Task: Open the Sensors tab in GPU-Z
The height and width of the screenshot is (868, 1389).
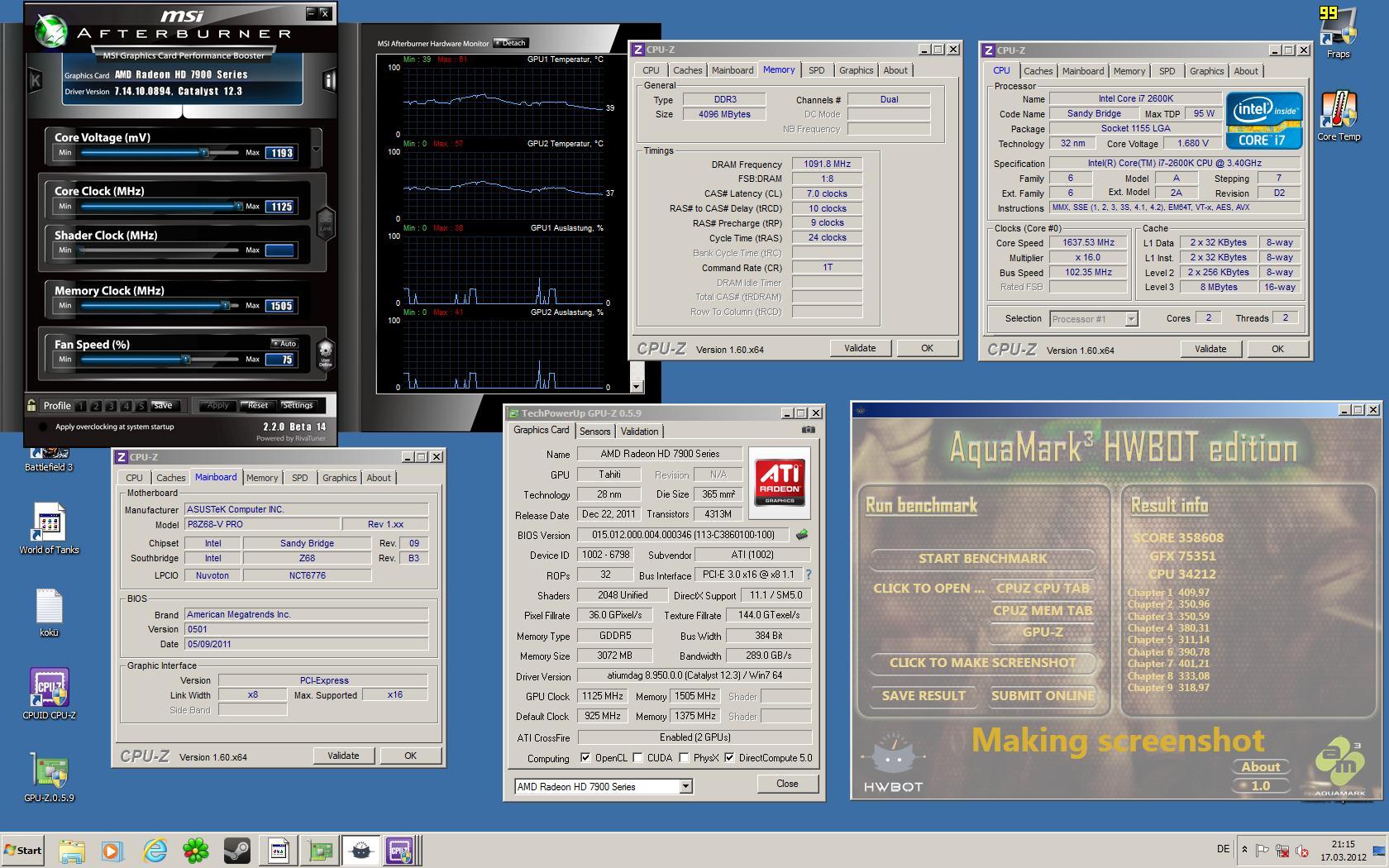Action: [x=594, y=432]
